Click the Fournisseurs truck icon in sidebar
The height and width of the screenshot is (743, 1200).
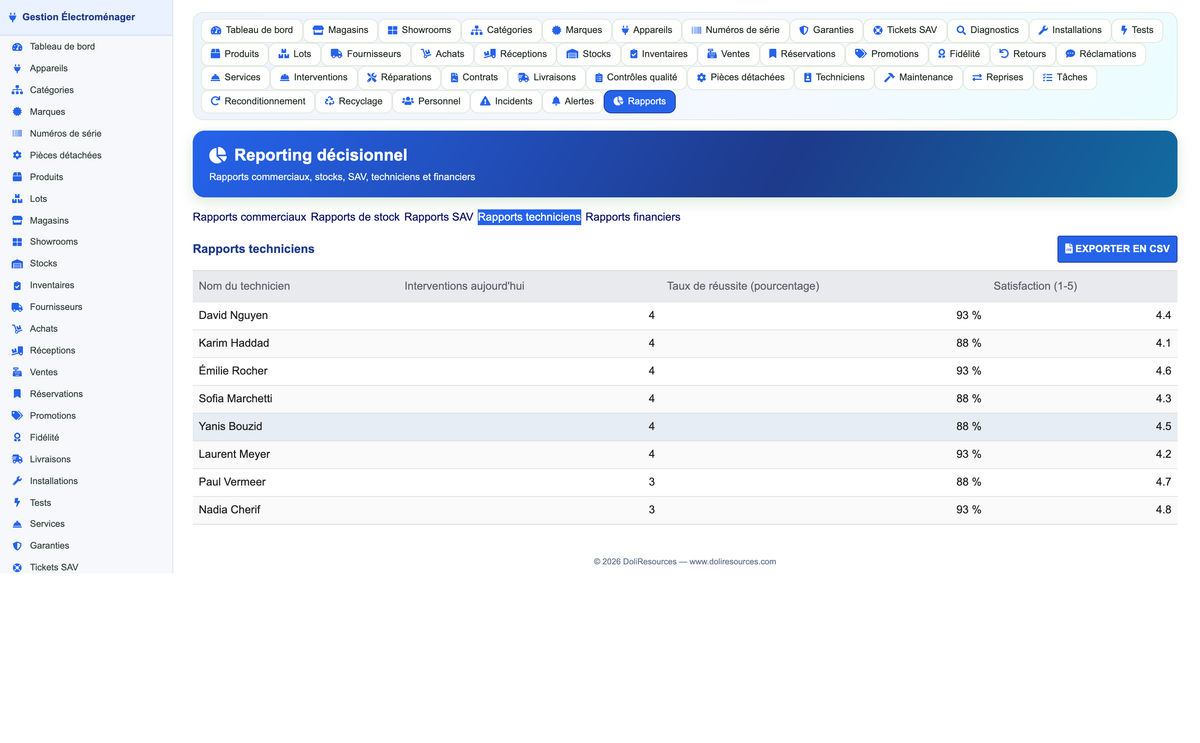[17, 307]
